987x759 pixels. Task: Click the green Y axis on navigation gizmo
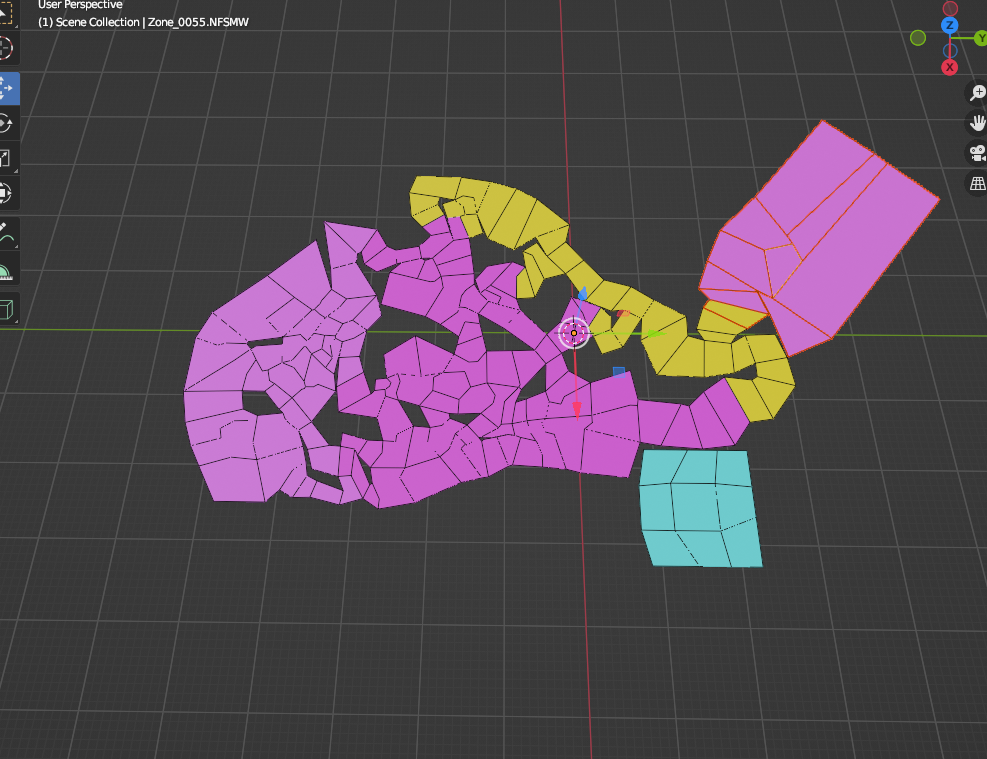981,38
